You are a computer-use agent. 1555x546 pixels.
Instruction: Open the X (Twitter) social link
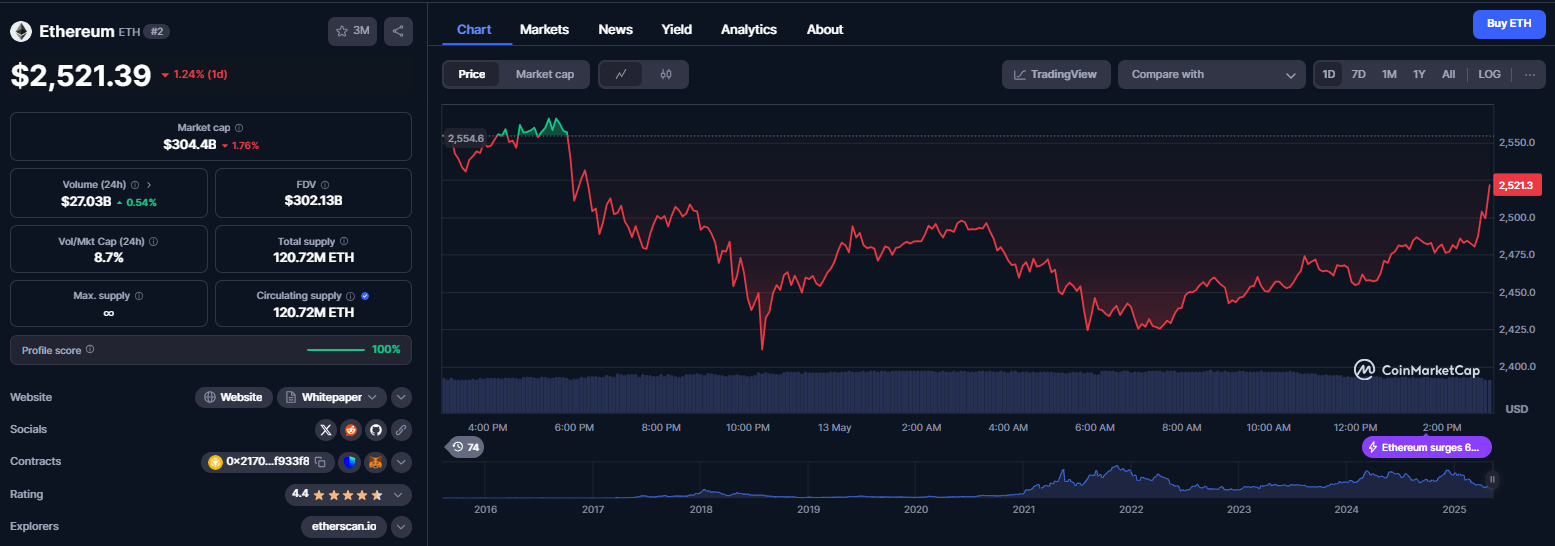326,430
